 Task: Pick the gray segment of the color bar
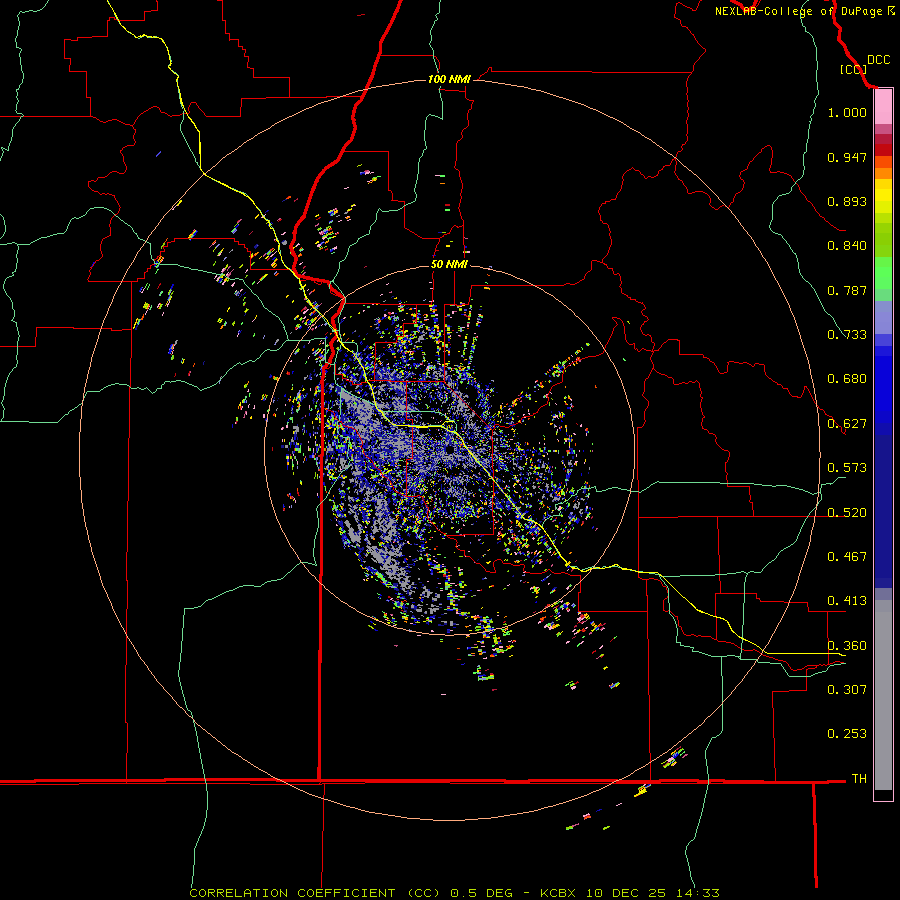coord(883,695)
